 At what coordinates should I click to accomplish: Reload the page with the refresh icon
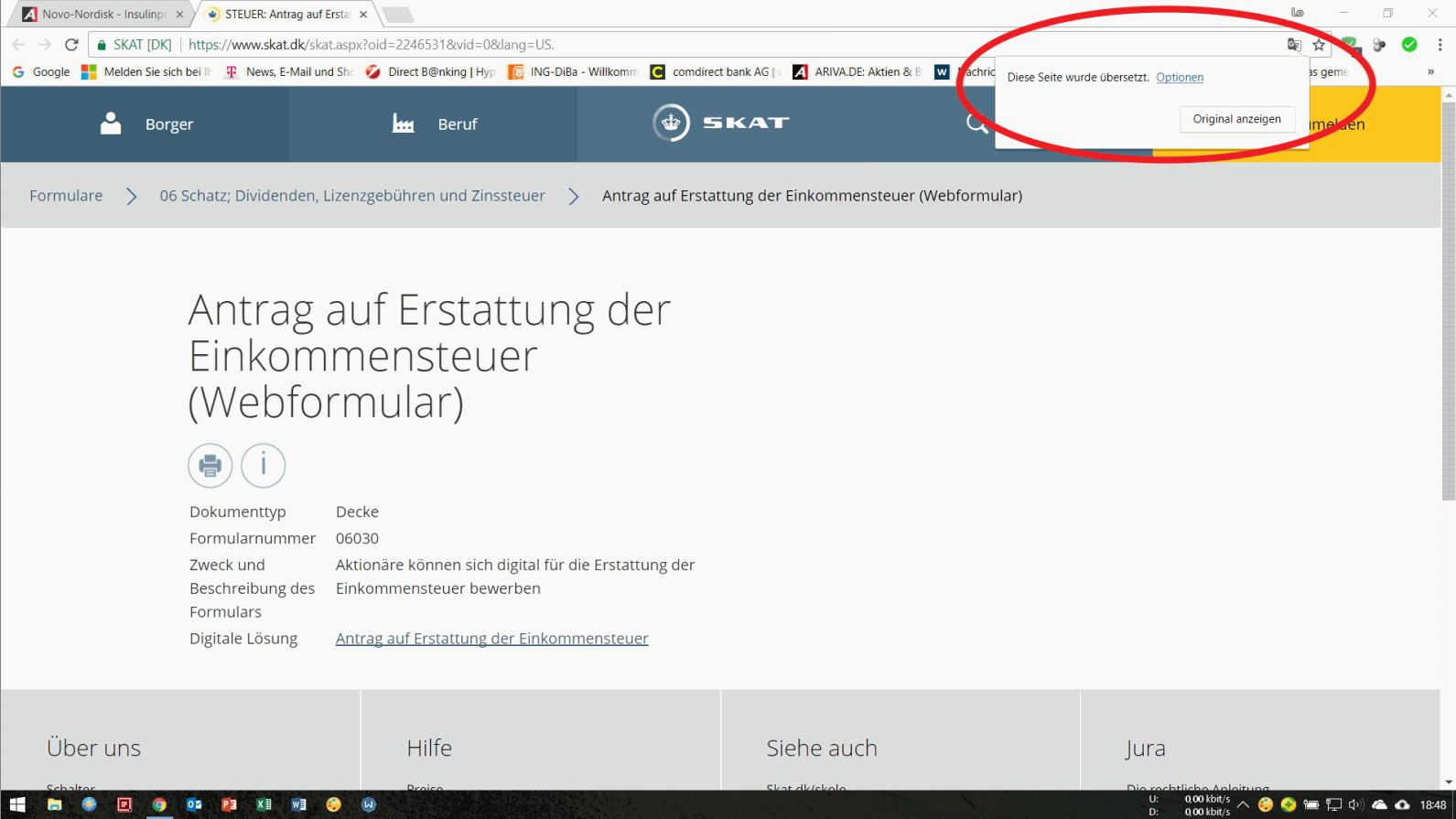point(71,44)
